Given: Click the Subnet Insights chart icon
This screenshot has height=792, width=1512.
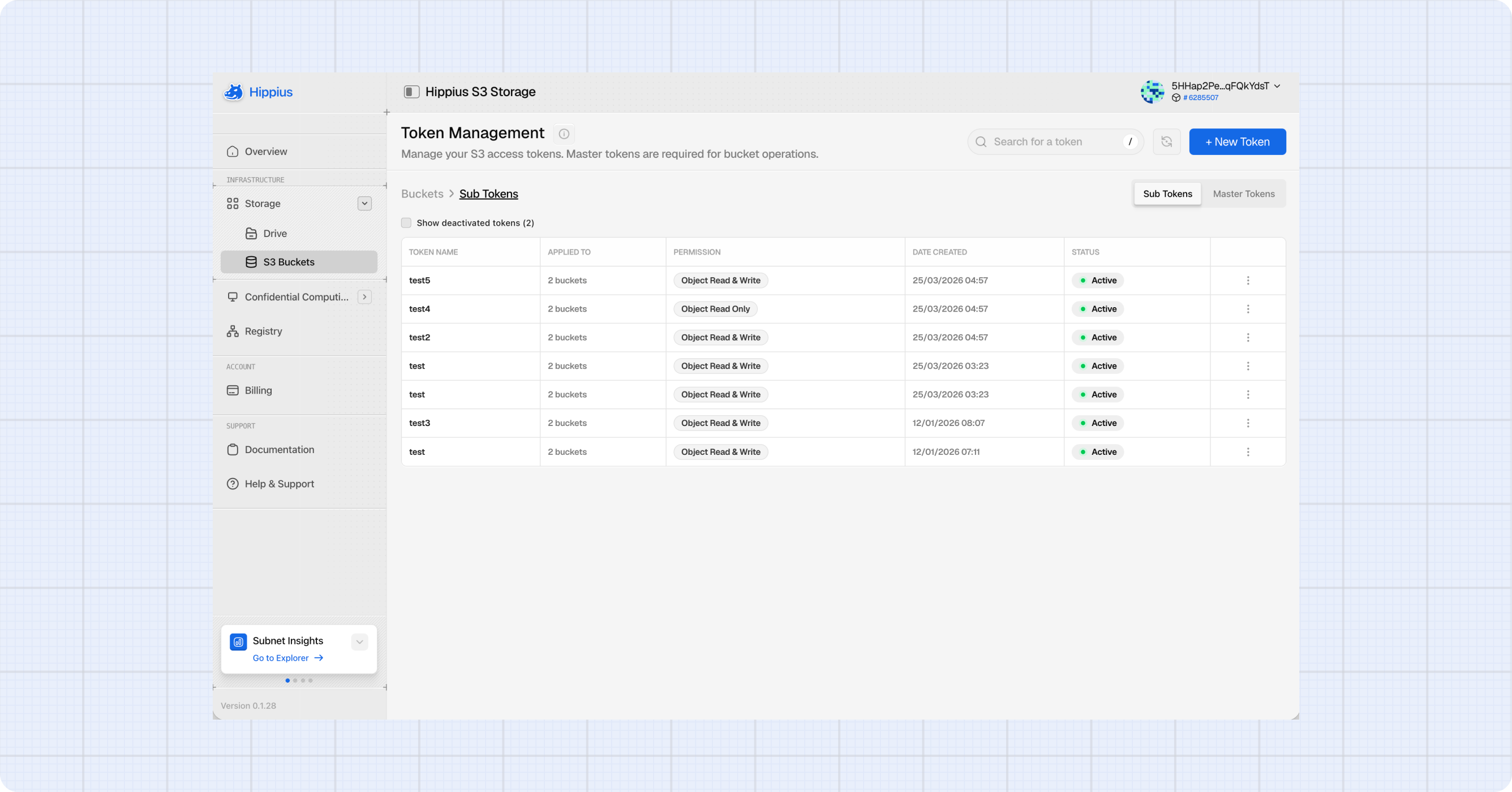Looking at the screenshot, I should [x=238, y=642].
